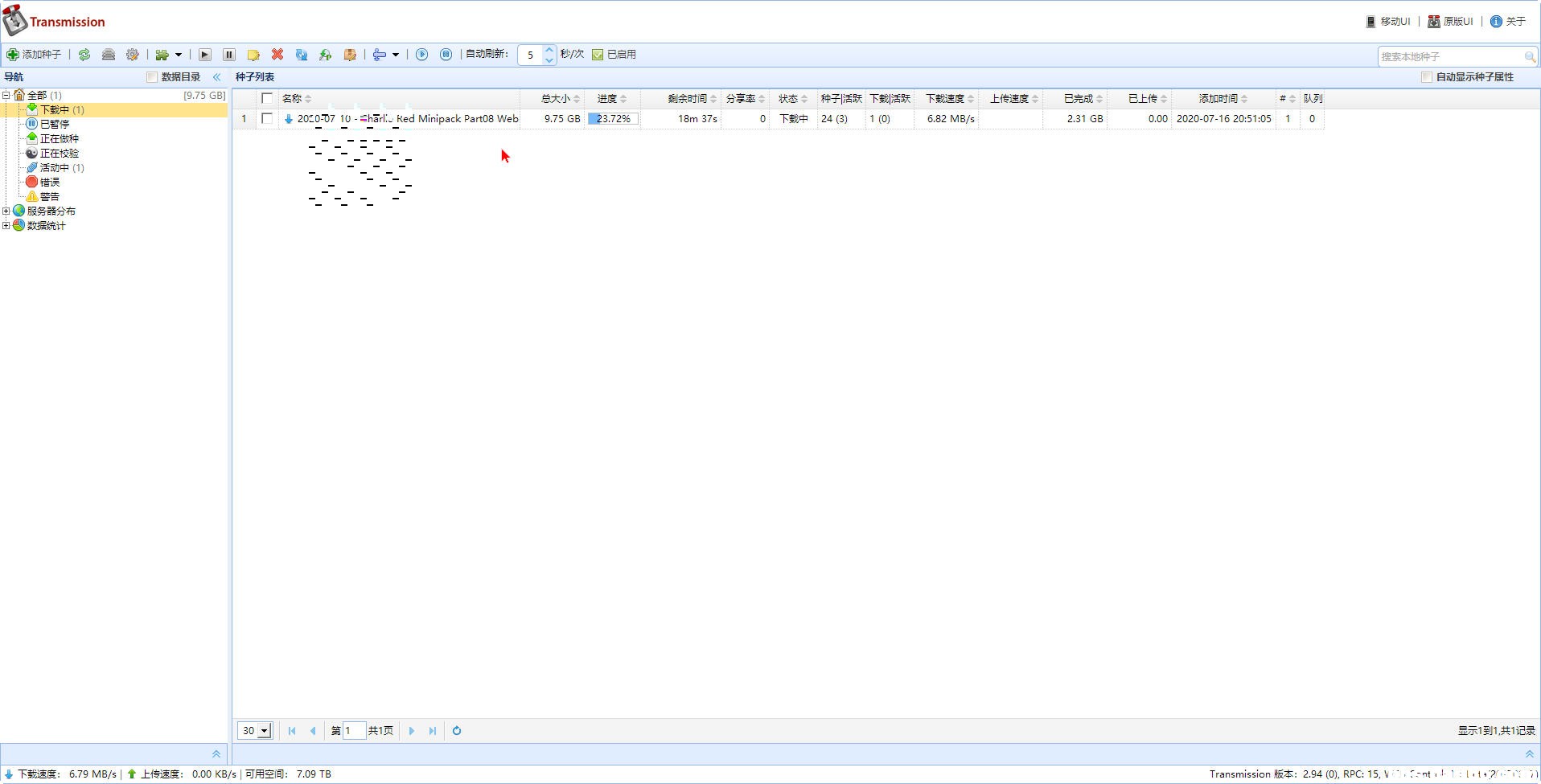Click the red X remove torrent icon
This screenshot has width=1541, height=784.
pos(277,55)
